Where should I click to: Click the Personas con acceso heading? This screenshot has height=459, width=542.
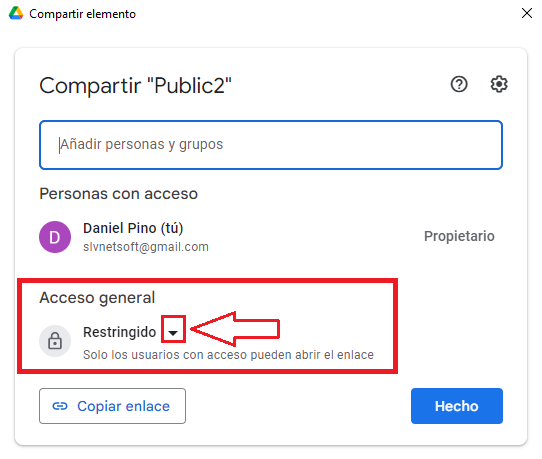coord(119,194)
